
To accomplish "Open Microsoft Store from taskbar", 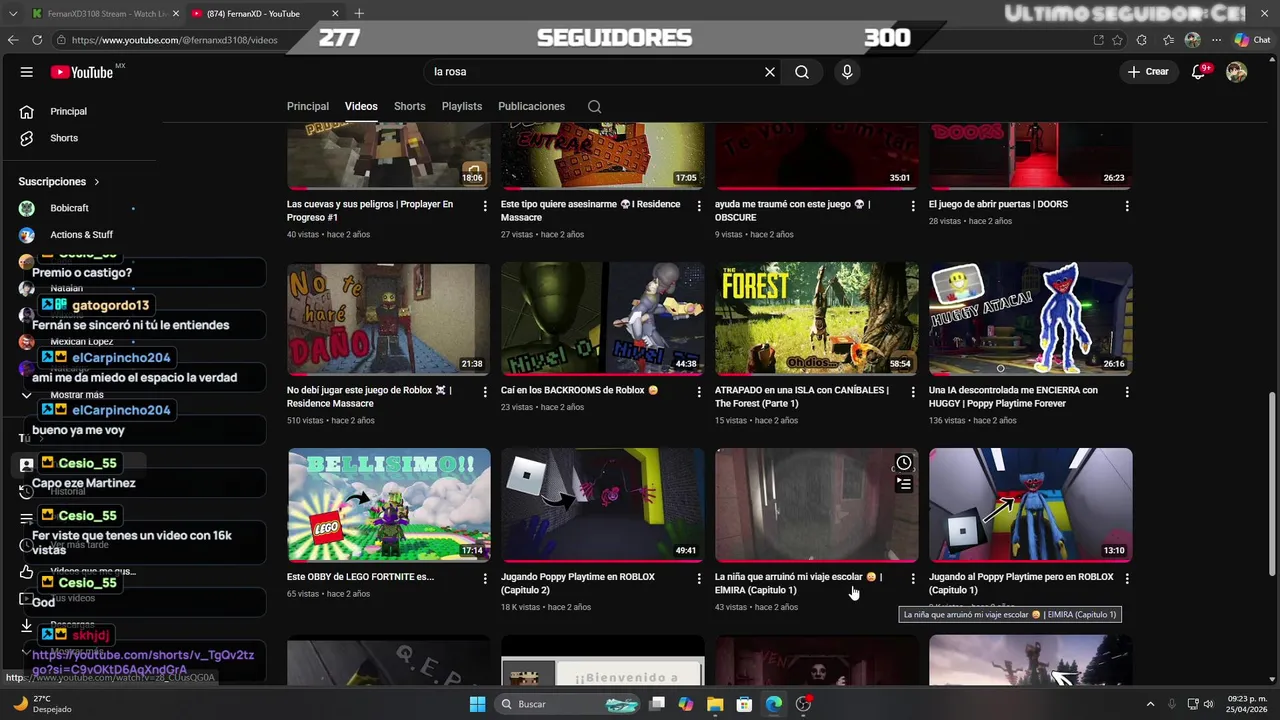I will click(744, 704).
